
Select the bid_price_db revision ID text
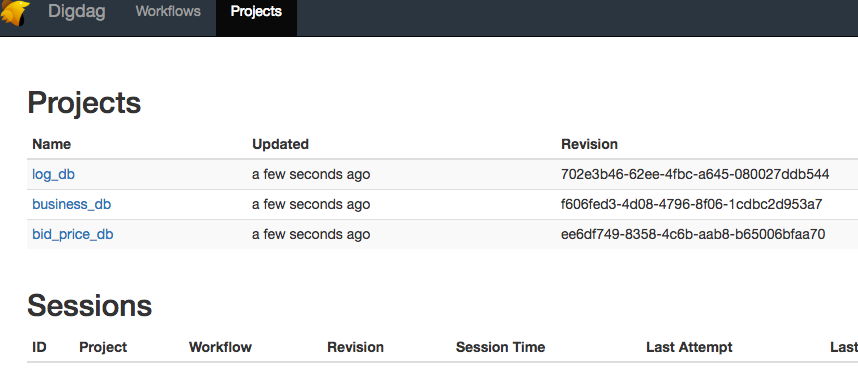[x=693, y=235]
